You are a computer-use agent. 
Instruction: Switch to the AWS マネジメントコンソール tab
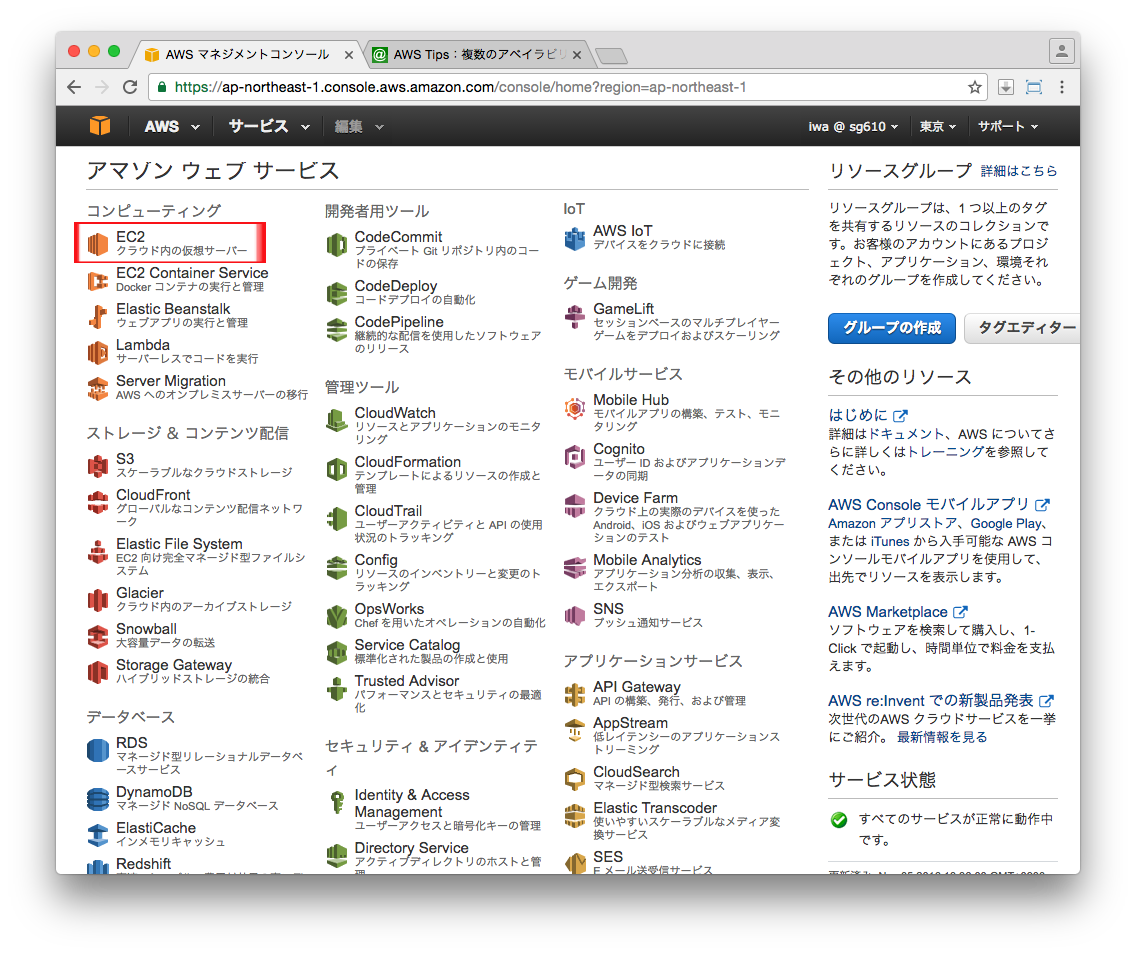coord(246,54)
